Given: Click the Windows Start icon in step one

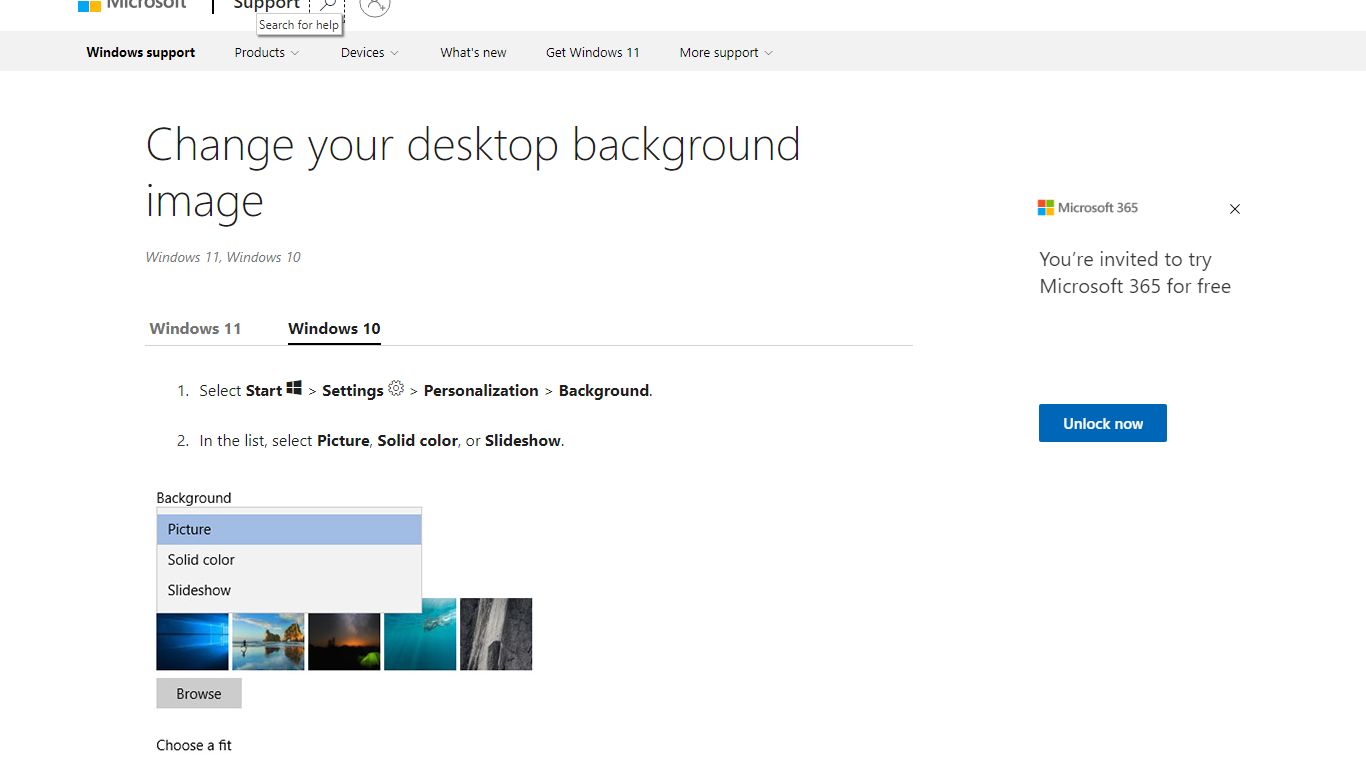Looking at the screenshot, I should click(294, 388).
